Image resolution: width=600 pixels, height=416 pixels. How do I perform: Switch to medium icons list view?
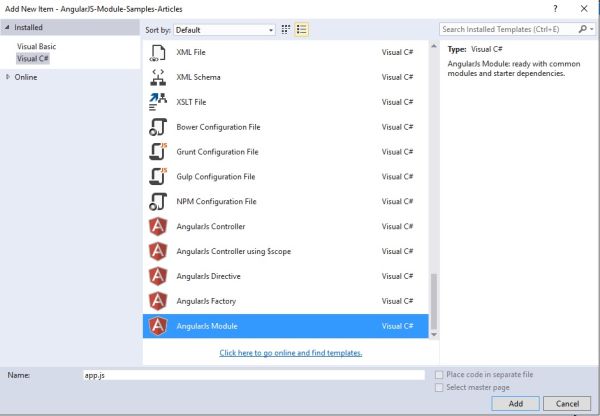tap(302, 29)
